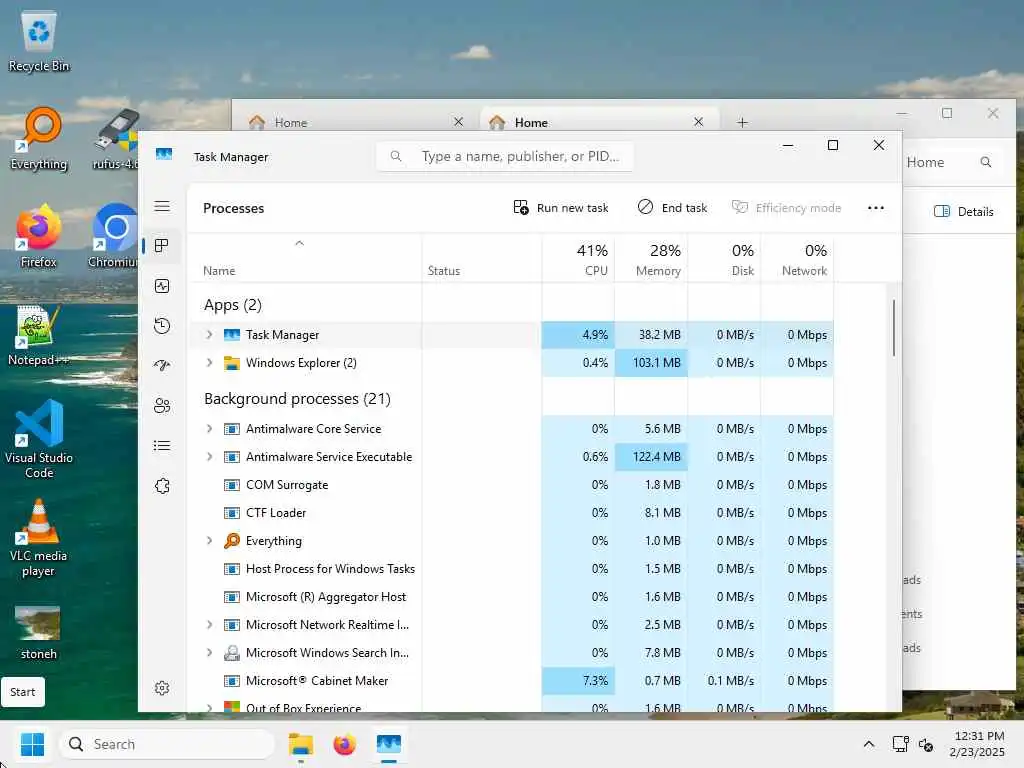Image resolution: width=1024 pixels, height=768 pixels.
Task: Click taskbar Search box
Action: (167, 744)
